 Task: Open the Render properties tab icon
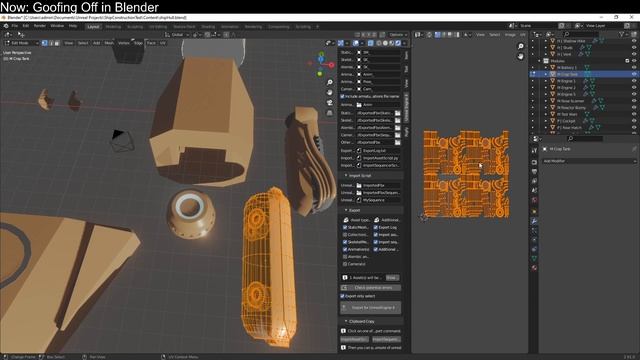[534, 162]
